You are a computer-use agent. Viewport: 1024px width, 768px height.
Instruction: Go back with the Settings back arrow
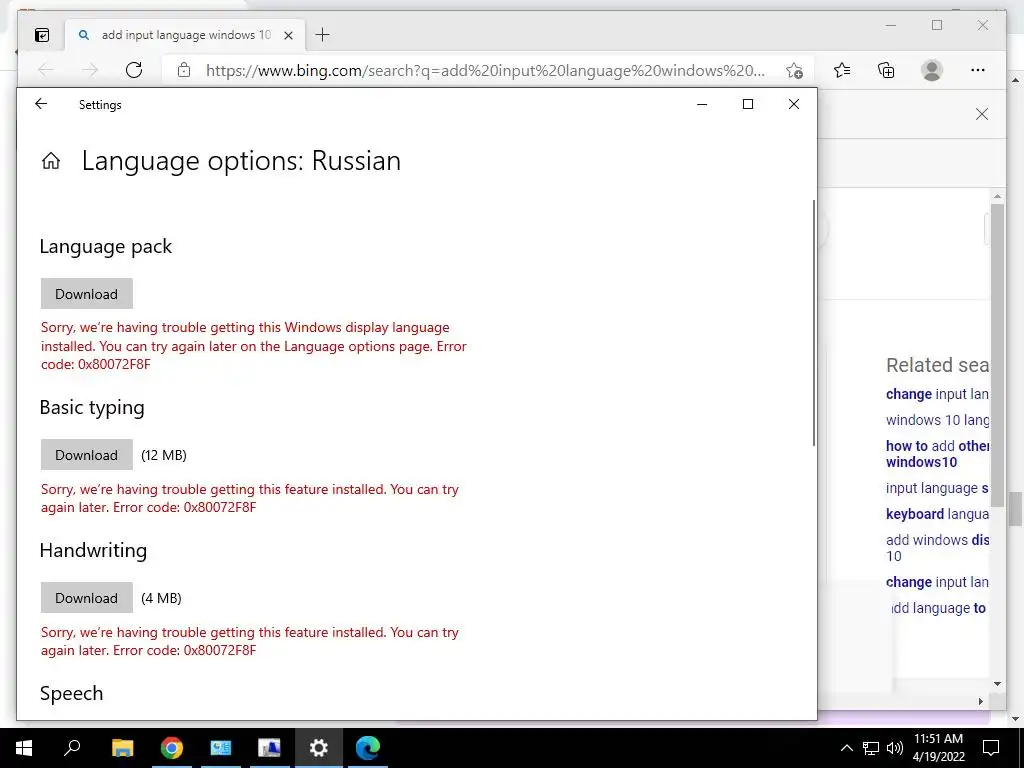pos(41,104)
